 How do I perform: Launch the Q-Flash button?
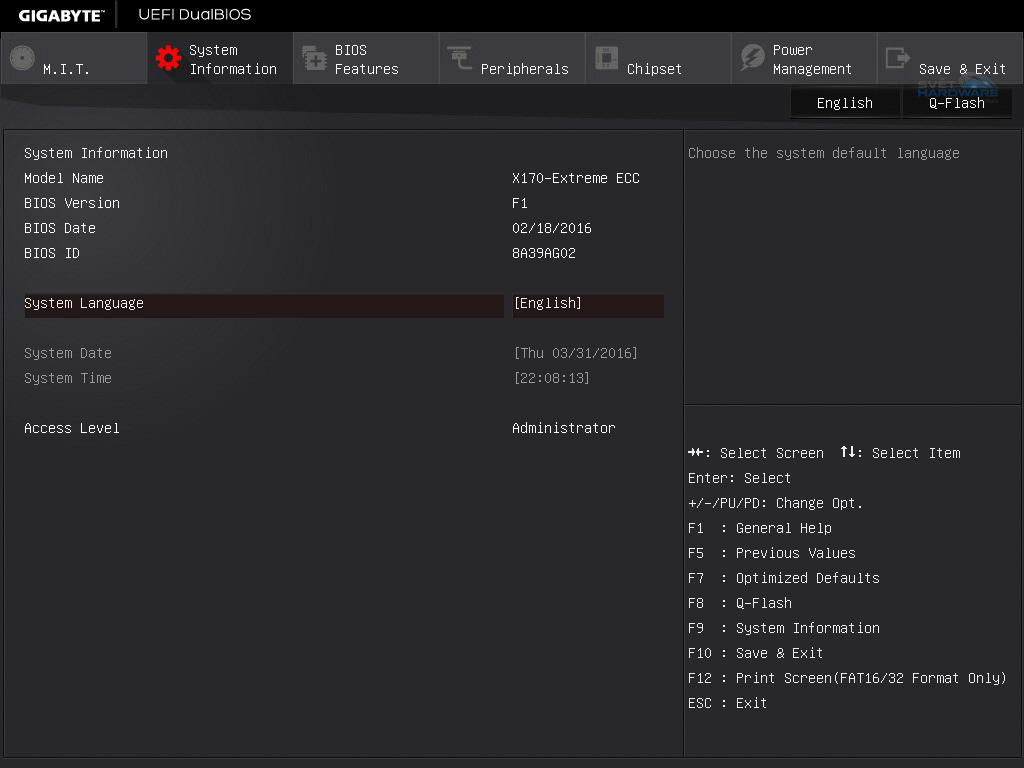(956, 103)
